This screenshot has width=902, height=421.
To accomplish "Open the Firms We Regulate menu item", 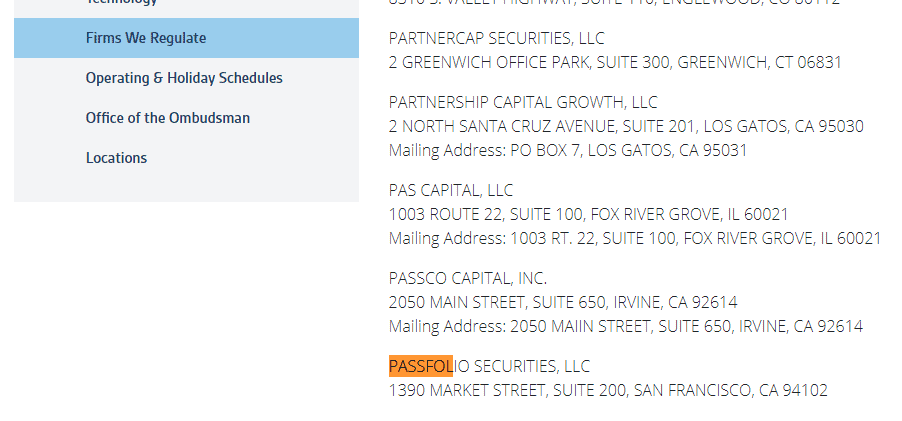I will [x=146, y=38].
